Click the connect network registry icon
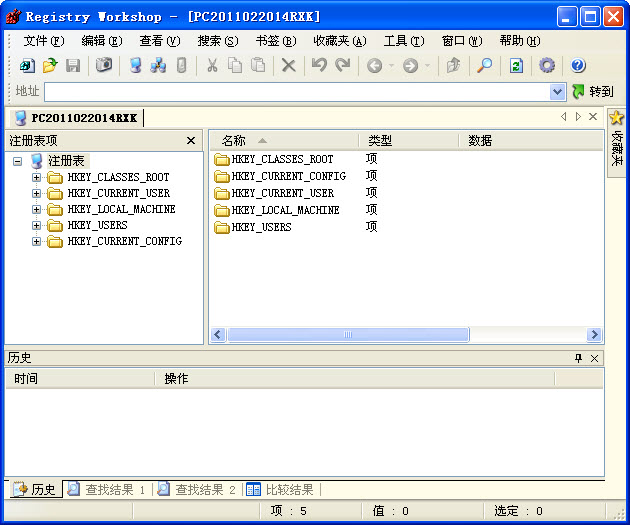Screen dimensions: 630x525 pos(158,65)
